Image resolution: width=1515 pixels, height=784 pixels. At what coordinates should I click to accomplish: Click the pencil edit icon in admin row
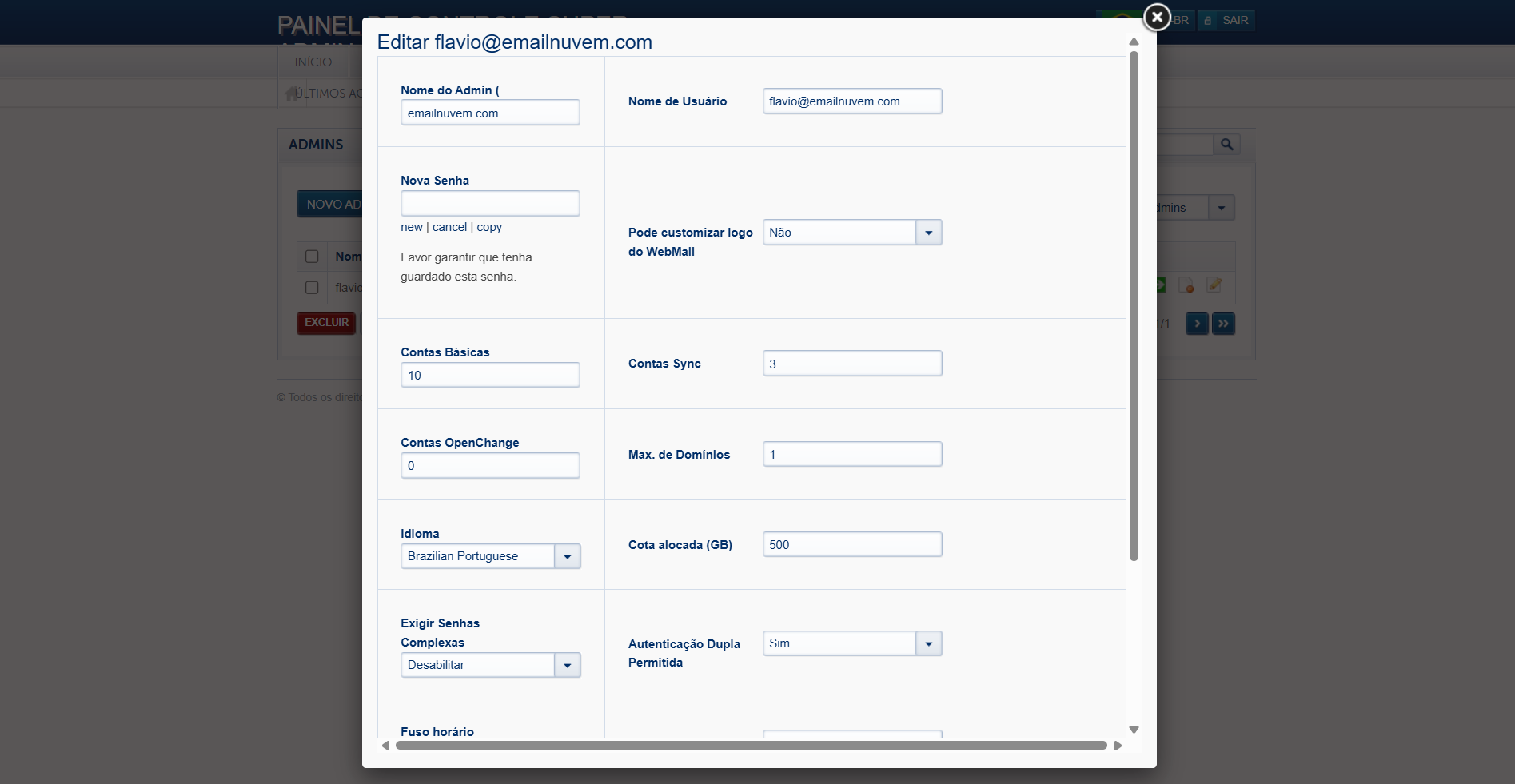coord(1214,285)
